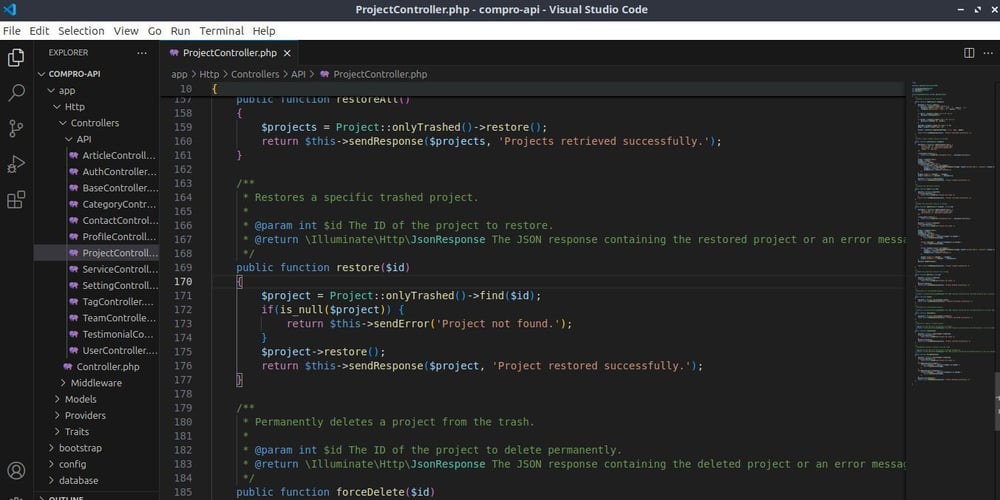Open AuthController file in explorer
The height and width of the screenshot is (500, 1000).
coord(96,172)
